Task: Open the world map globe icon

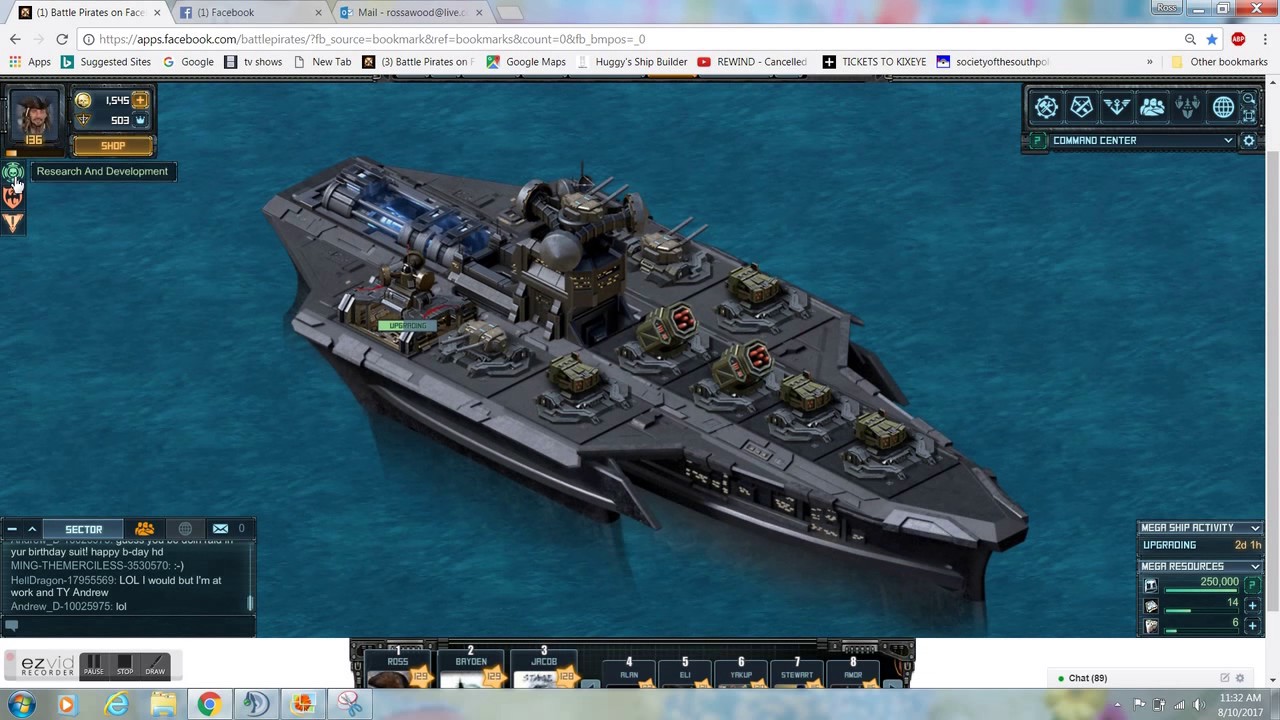Action: click(x=1223, y=107)
